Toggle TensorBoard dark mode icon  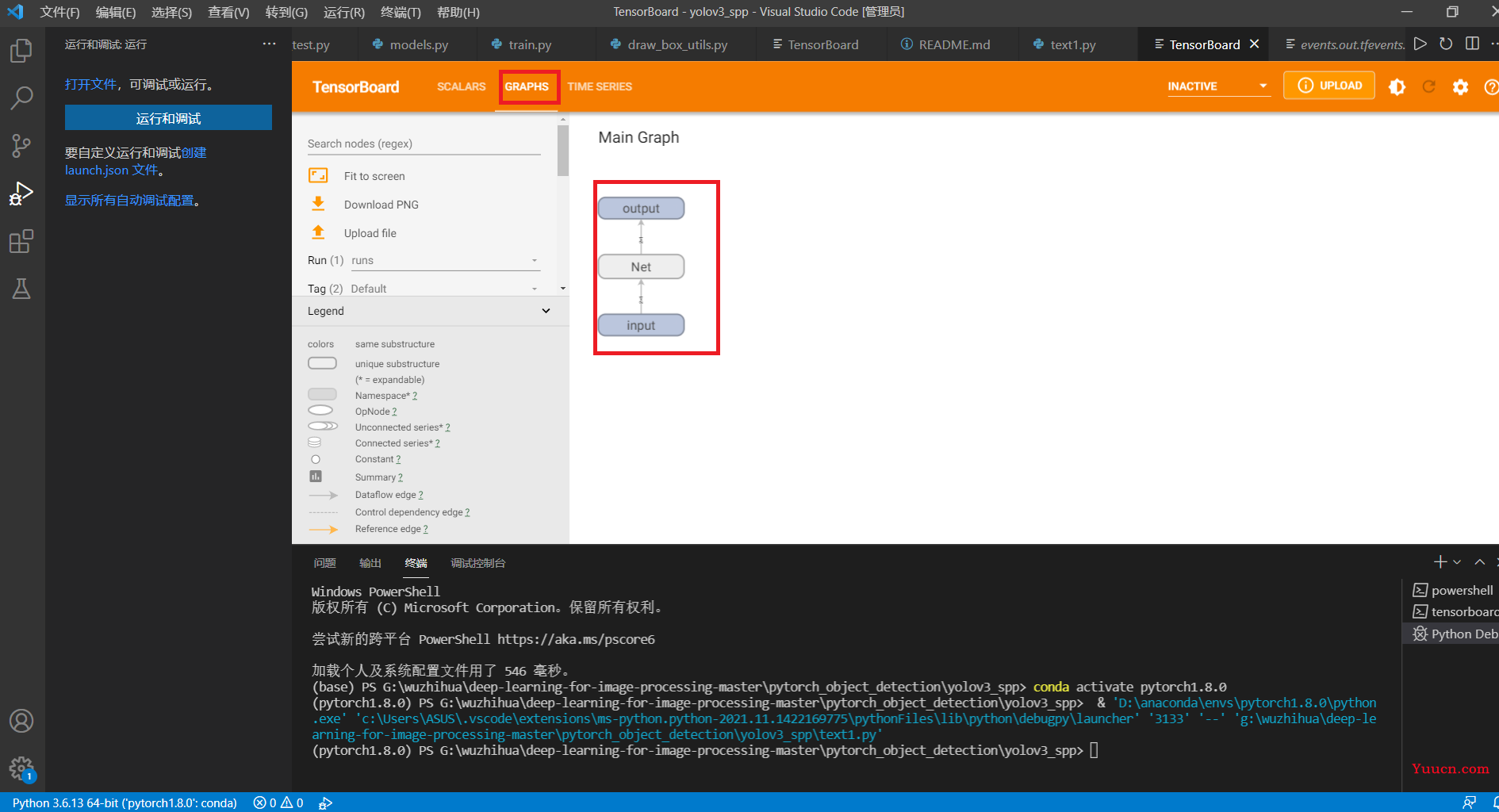point(1397,86)
